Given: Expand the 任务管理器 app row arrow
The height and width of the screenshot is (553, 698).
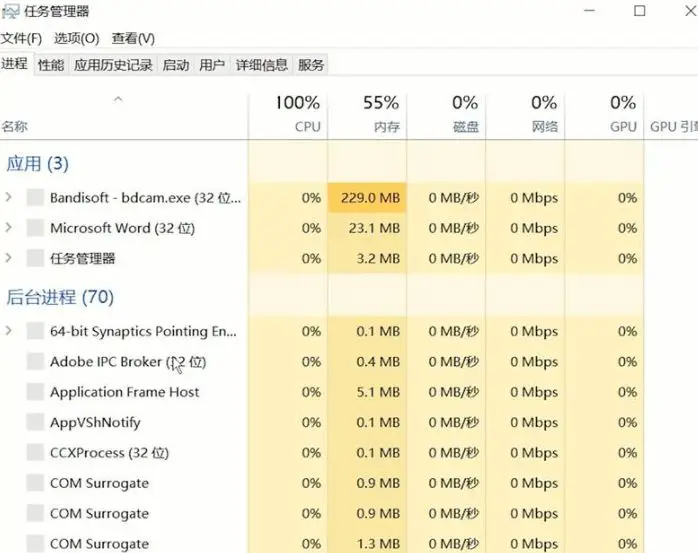Looking at the screenshot, I should (9, 258).
